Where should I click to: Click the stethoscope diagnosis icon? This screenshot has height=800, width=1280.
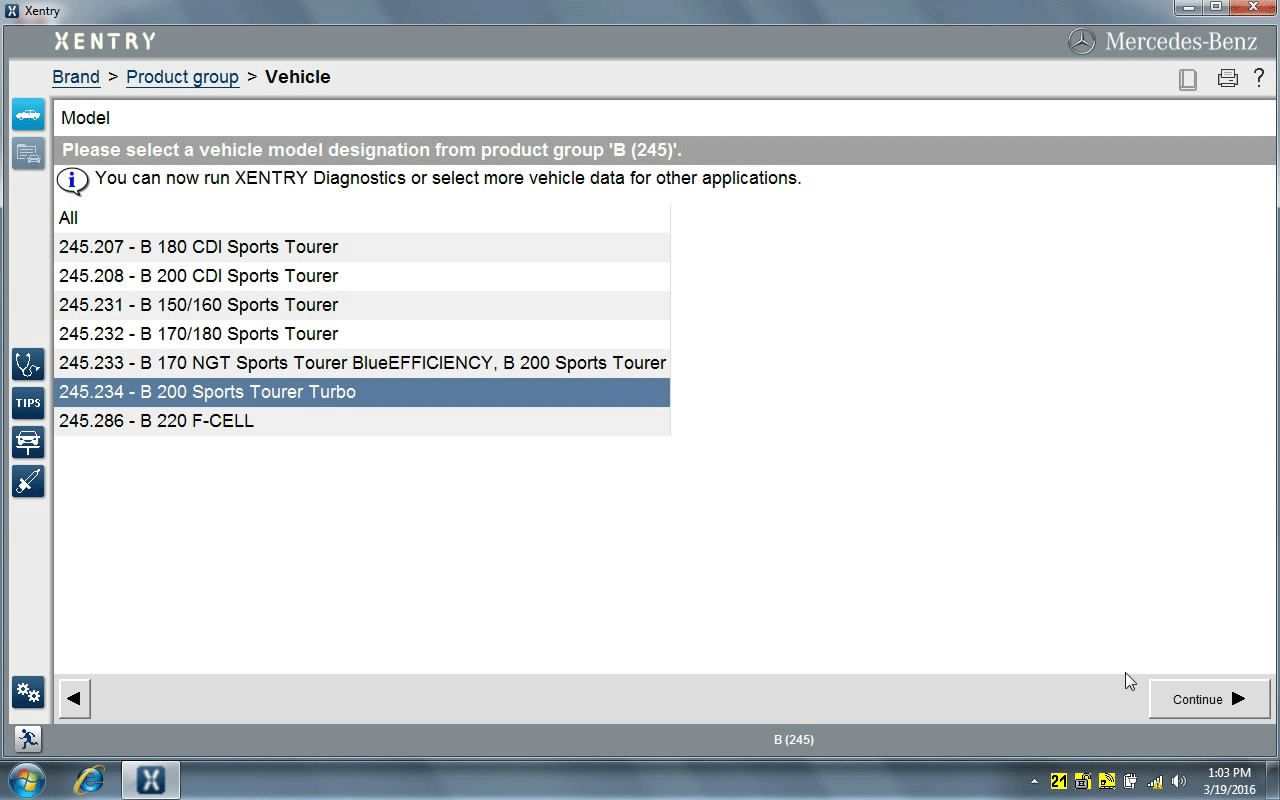[x=28, y=364]
